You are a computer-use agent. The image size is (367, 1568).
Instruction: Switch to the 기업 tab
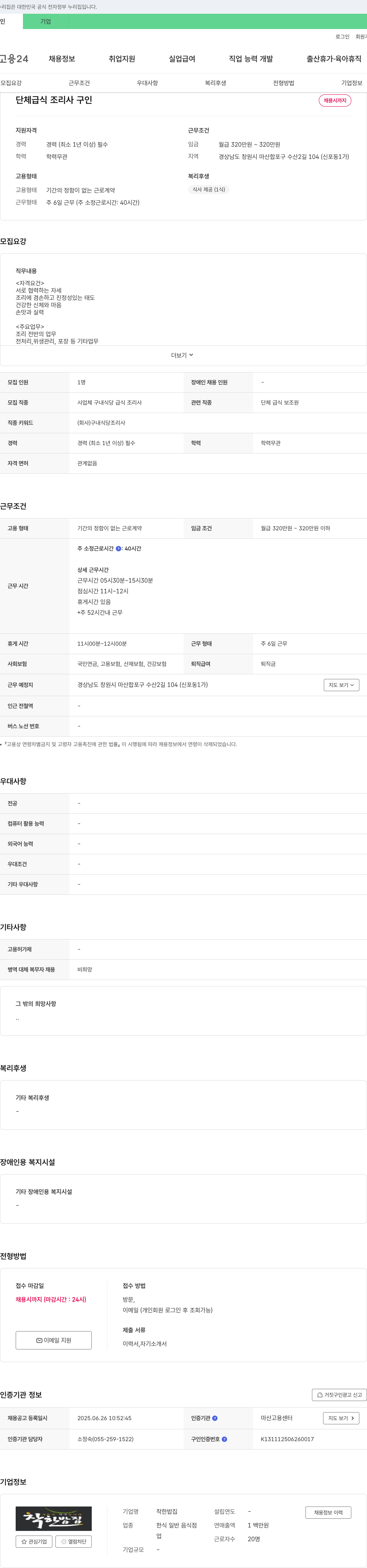(45, 21)
